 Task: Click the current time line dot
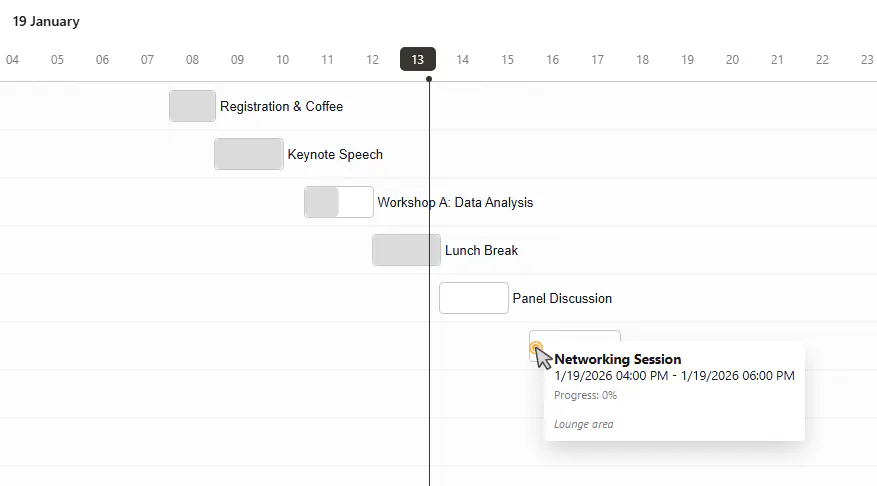(429, 78)
